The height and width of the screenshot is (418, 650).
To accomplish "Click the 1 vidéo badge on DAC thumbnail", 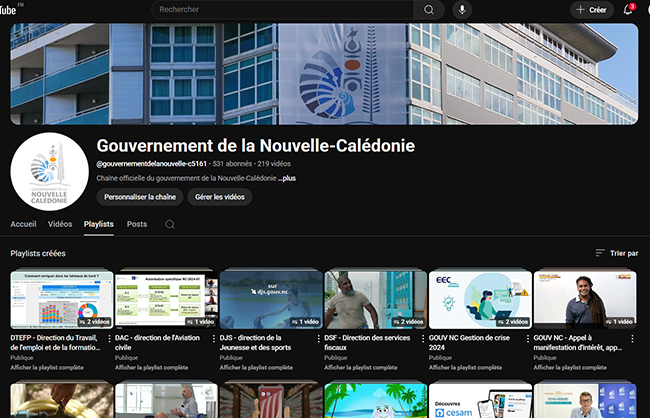I will coord(201,322).
